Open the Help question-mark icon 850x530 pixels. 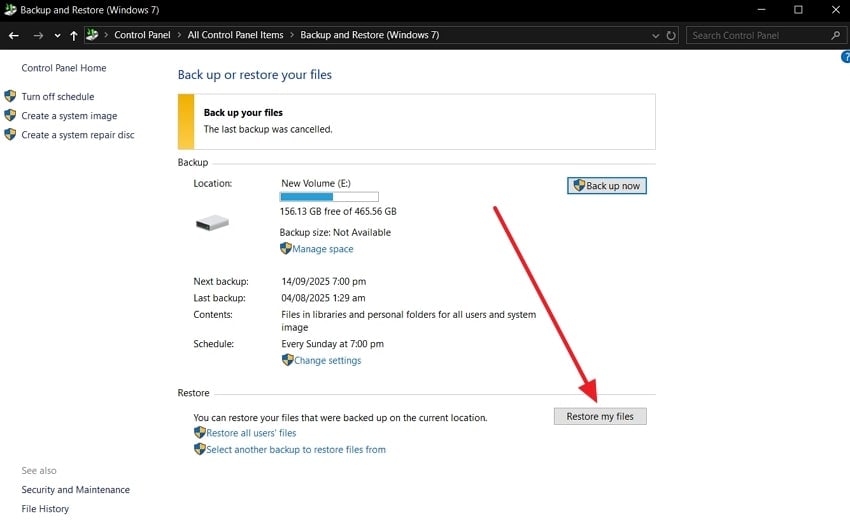[846, 56]
